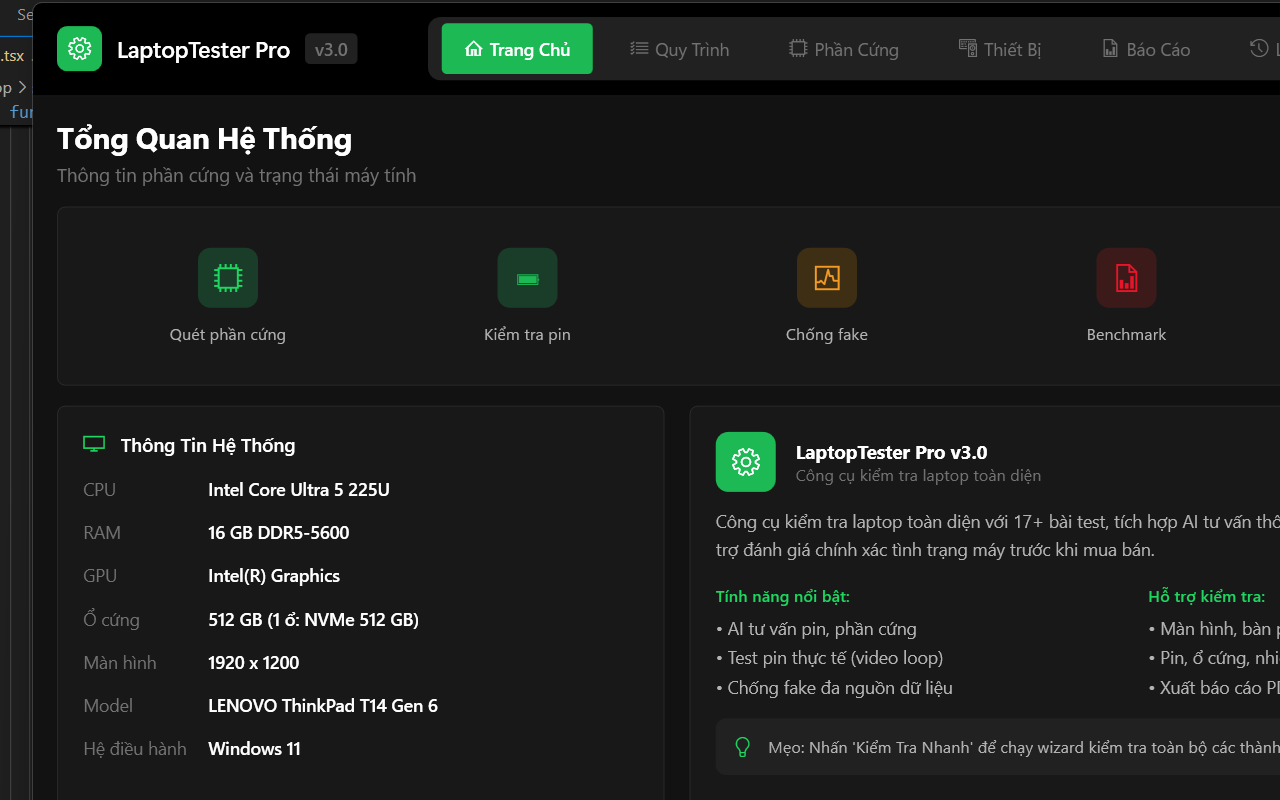
Task: Click the Kiểm tra pin battery icon
Action: coord(527,278)
